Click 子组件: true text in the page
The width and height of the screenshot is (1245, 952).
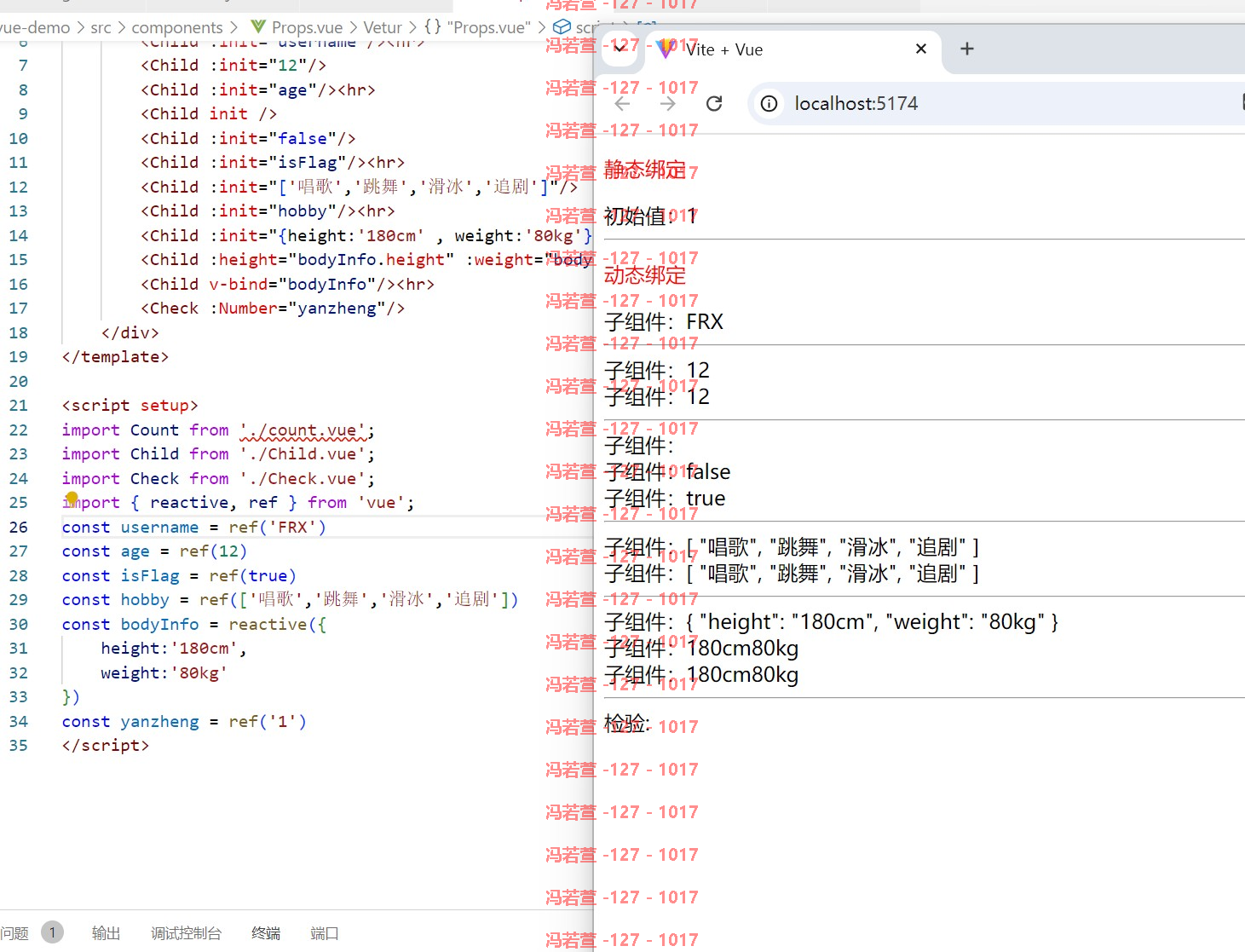tap(665, 498)
